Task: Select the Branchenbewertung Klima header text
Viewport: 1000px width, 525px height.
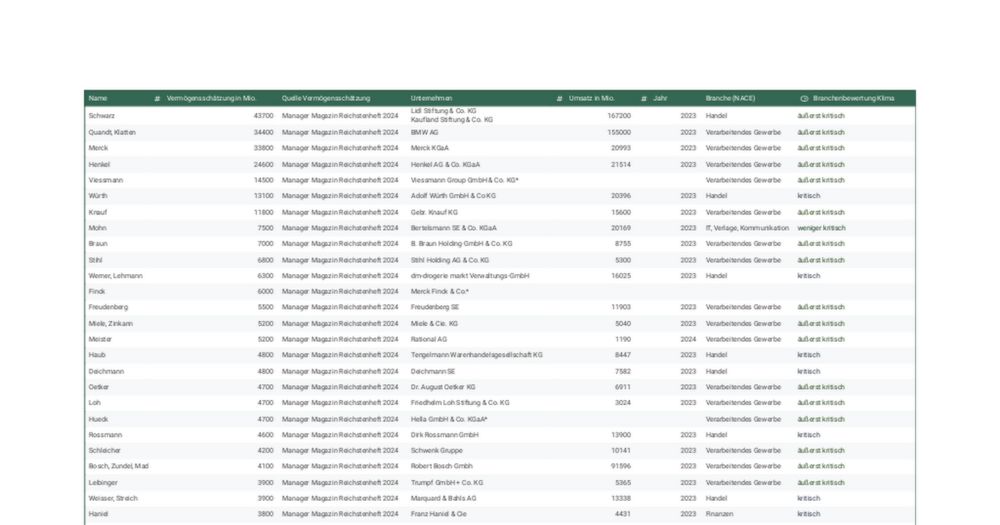Action: tap(853, 98)
